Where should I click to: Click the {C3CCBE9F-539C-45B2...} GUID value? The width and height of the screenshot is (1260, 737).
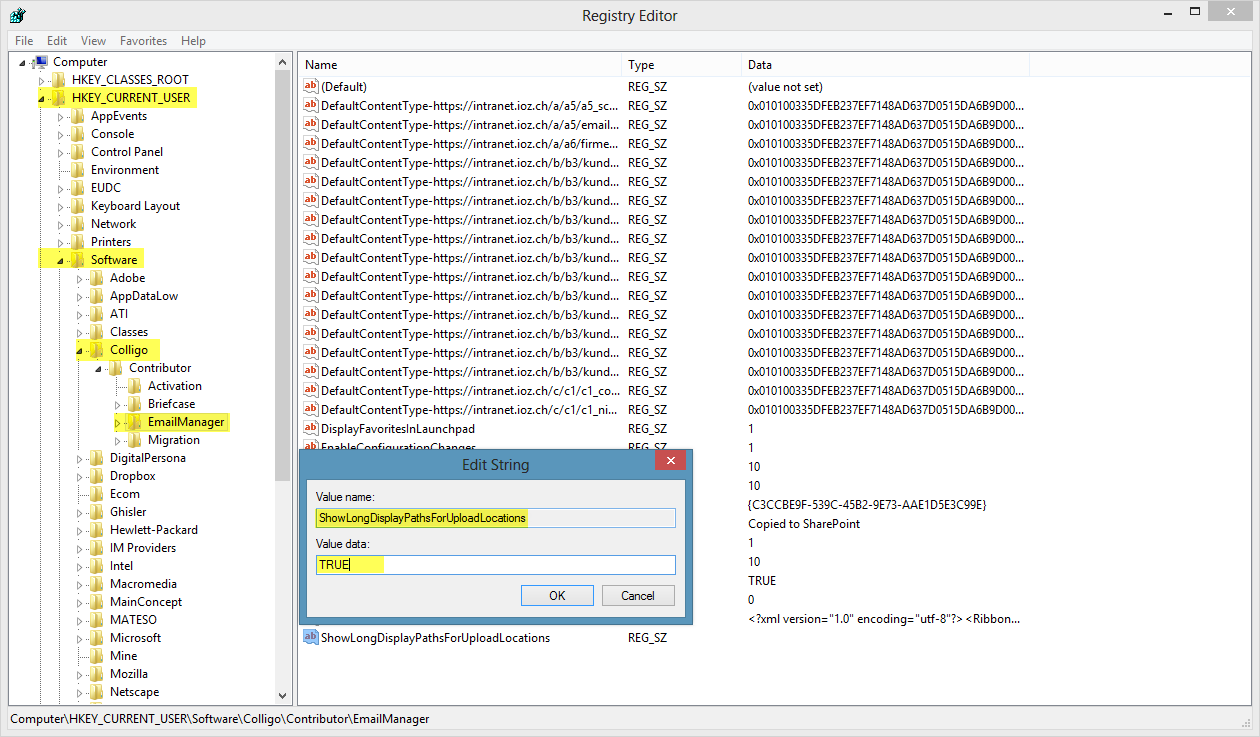click(x=867, y=505)
